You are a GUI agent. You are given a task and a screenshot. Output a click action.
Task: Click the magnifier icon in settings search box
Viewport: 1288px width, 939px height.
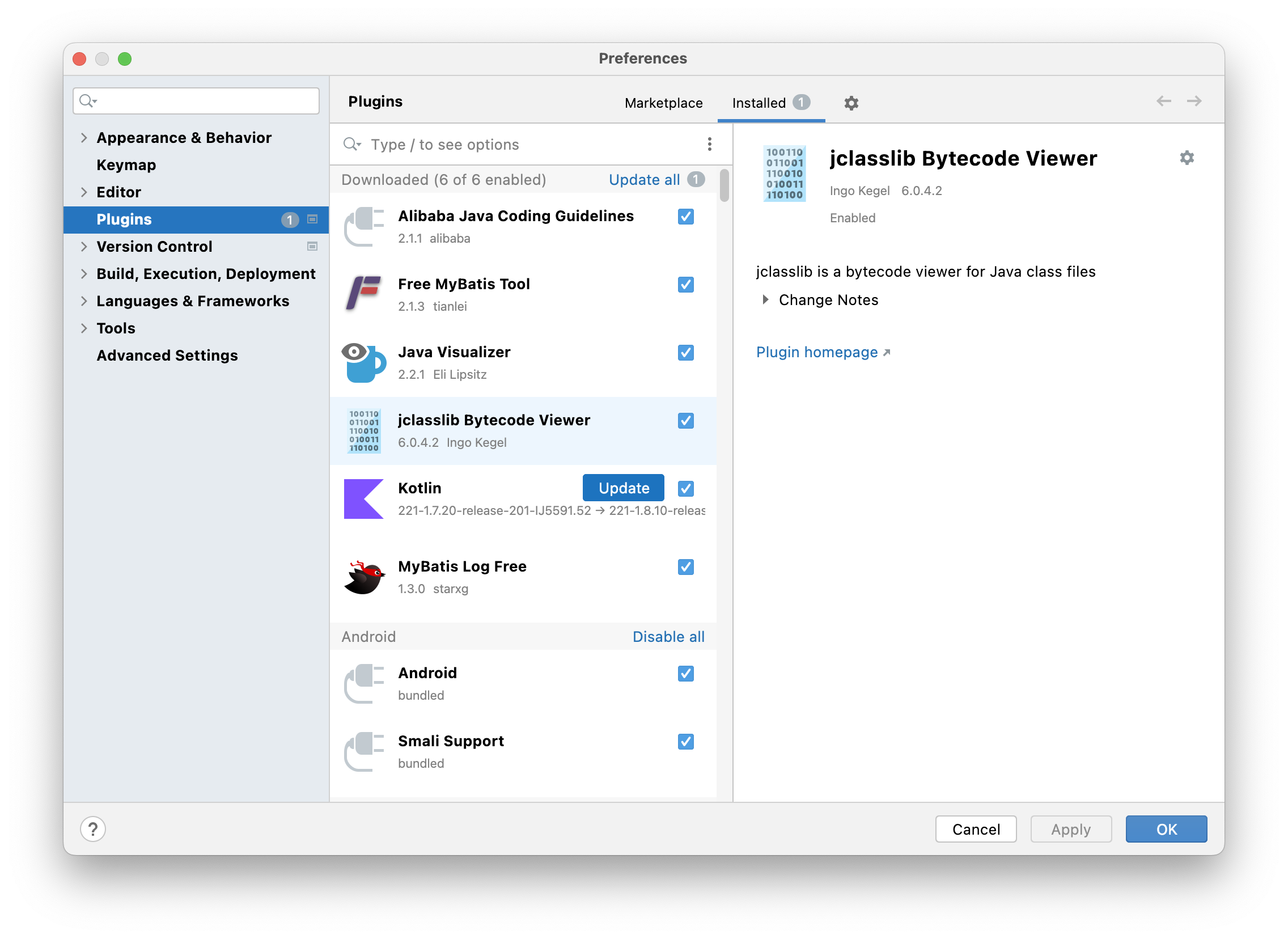pos(87,100)
